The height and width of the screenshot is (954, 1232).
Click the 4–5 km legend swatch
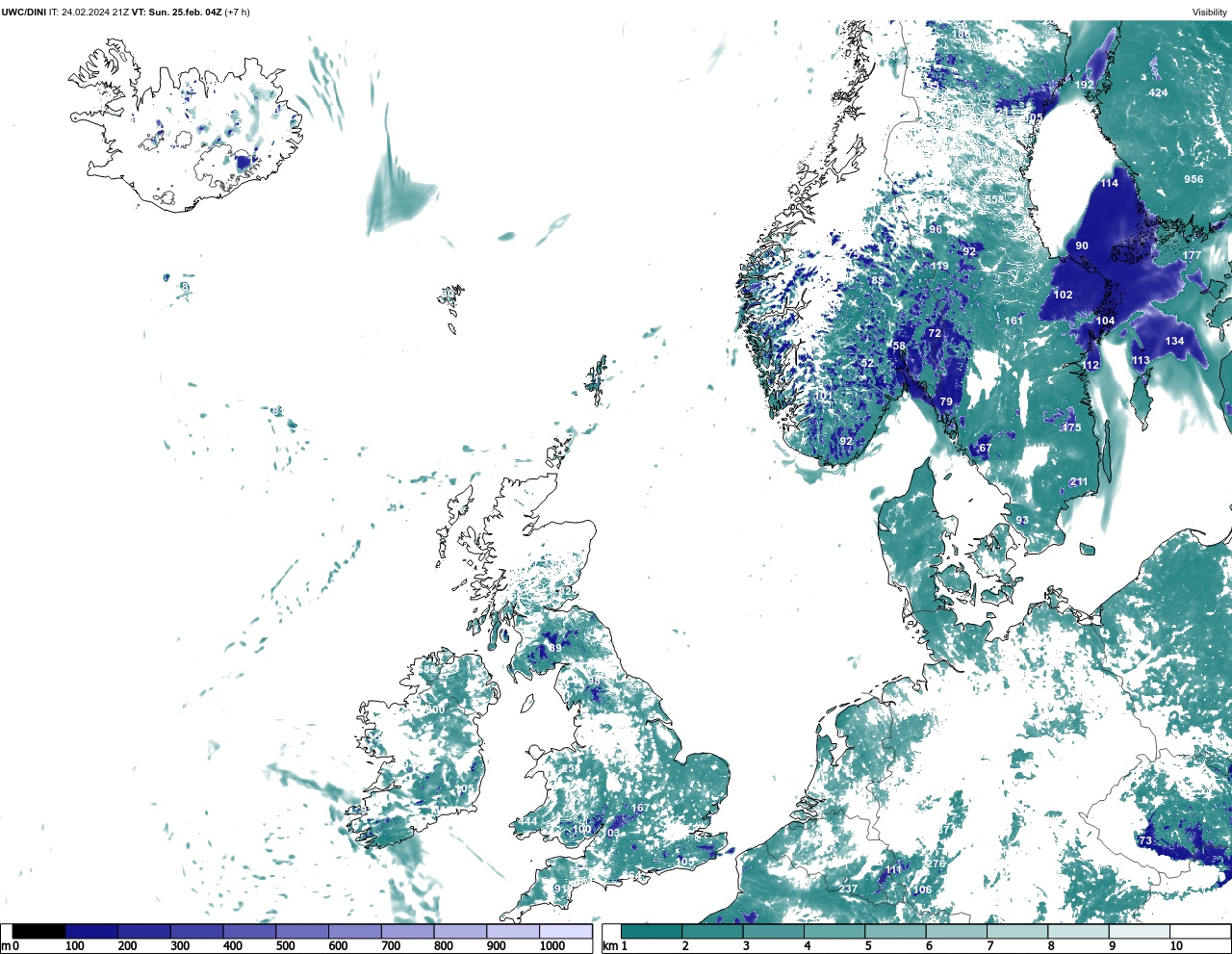(x=835, y=931)
